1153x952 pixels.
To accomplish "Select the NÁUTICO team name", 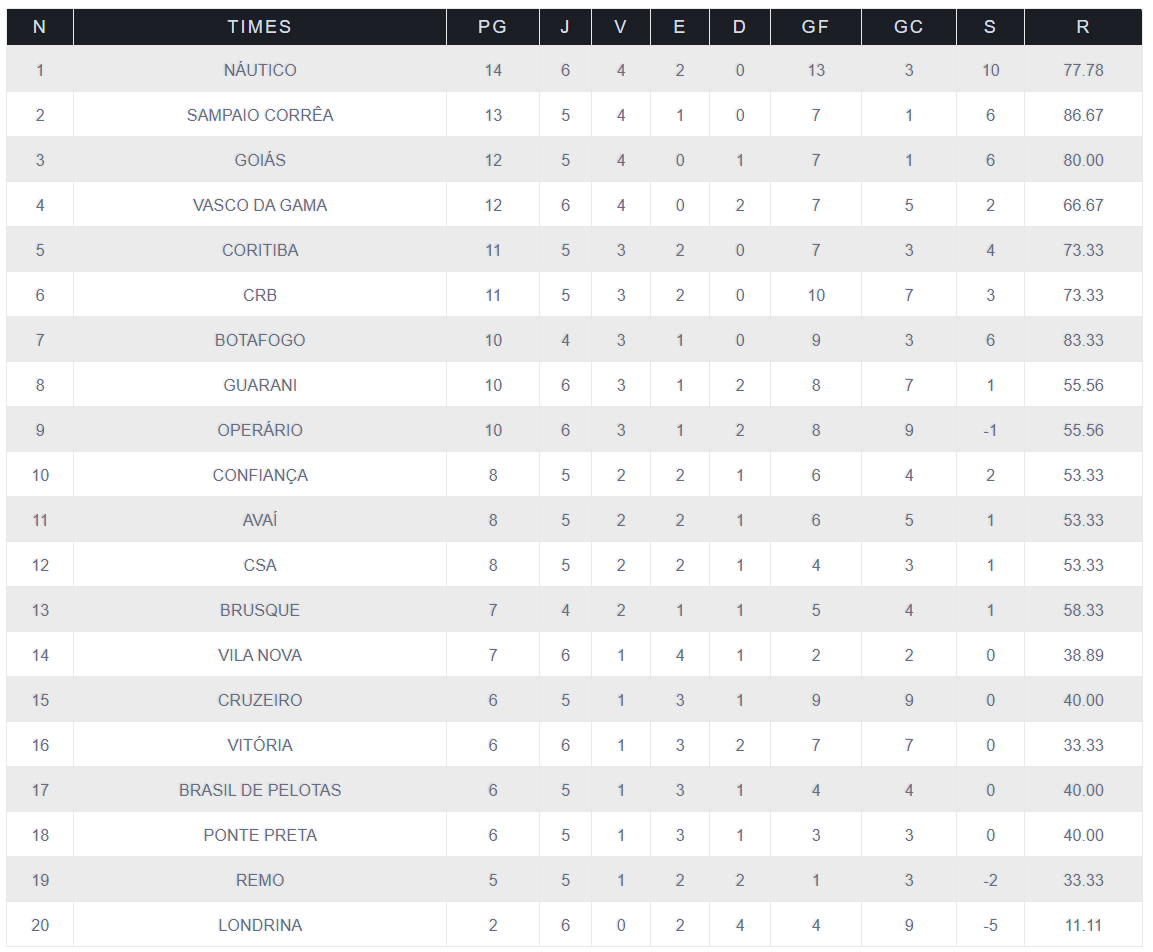I will point(260,70).
